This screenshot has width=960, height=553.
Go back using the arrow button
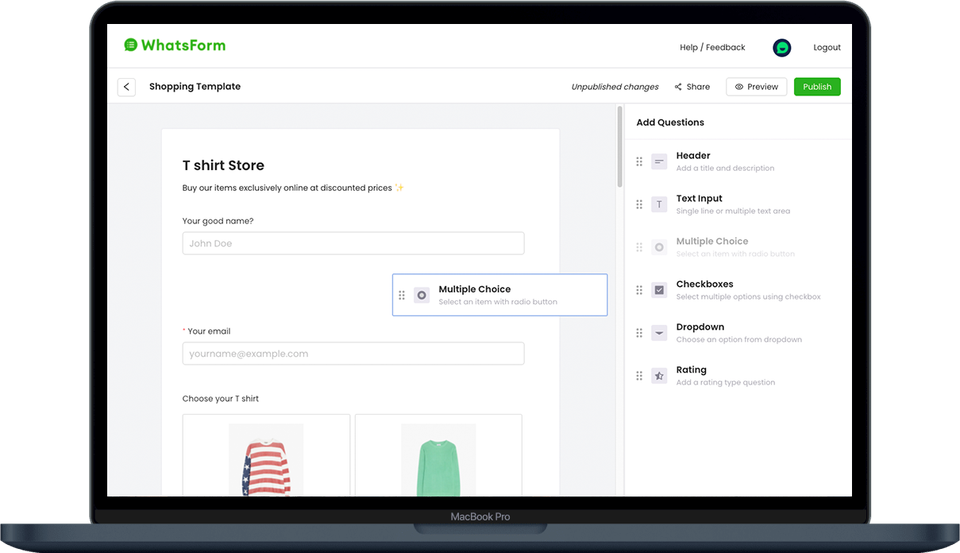click(x=127, y=87)
